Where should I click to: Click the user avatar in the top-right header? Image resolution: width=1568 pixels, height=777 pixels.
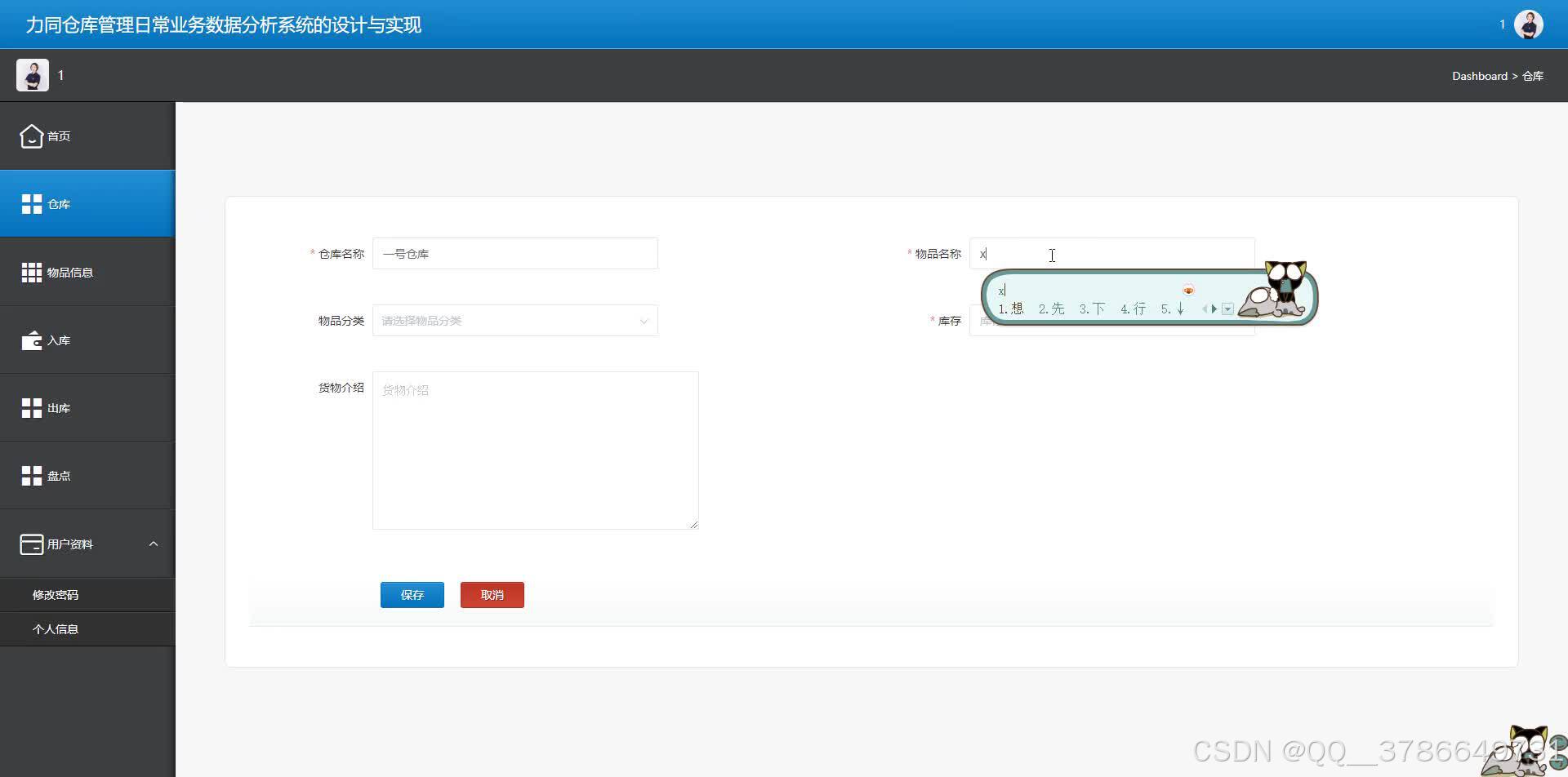pyautogui.click(x=1529, y=24)
